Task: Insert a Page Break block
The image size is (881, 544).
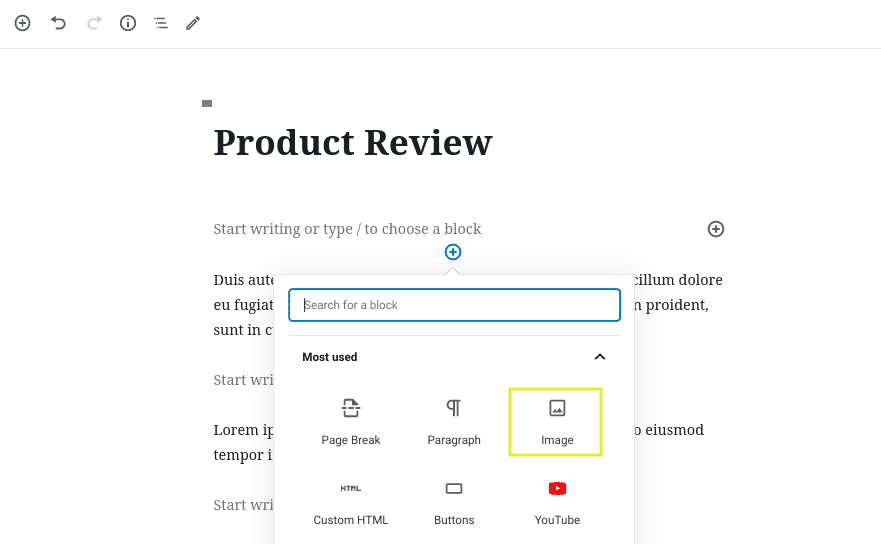Action: [x=351, y=421]
